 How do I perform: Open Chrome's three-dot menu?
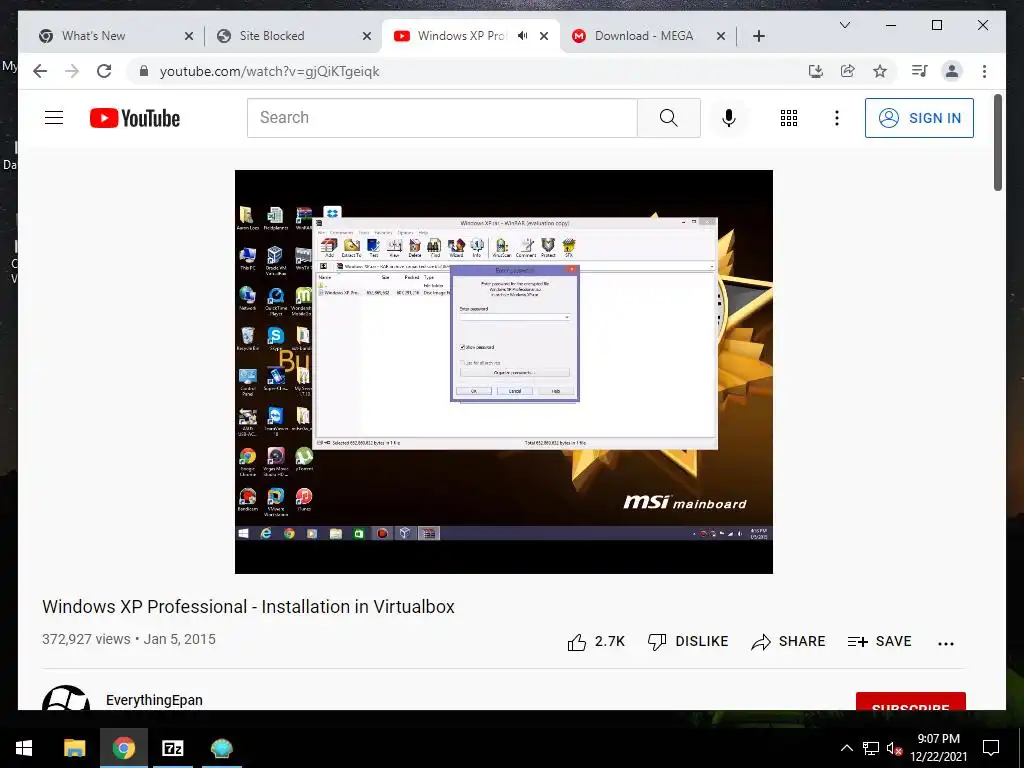click(x=984, y=71)
